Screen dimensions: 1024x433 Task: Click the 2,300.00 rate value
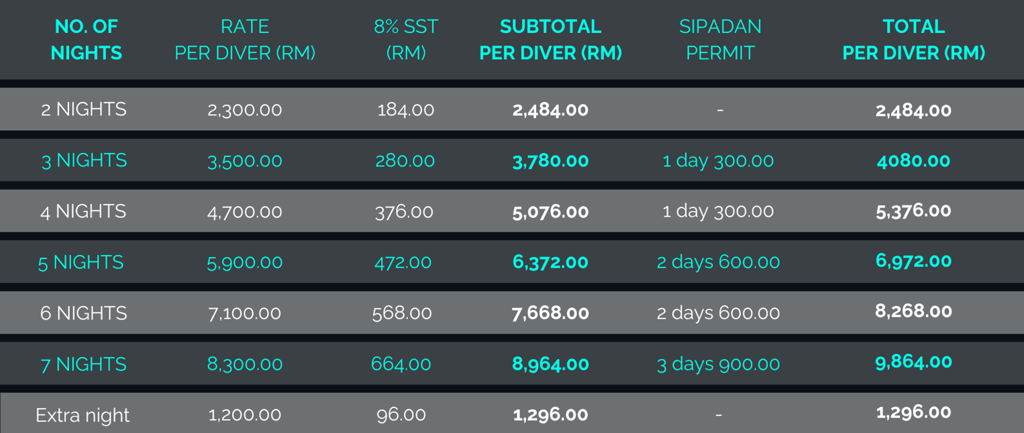(245, 110)
